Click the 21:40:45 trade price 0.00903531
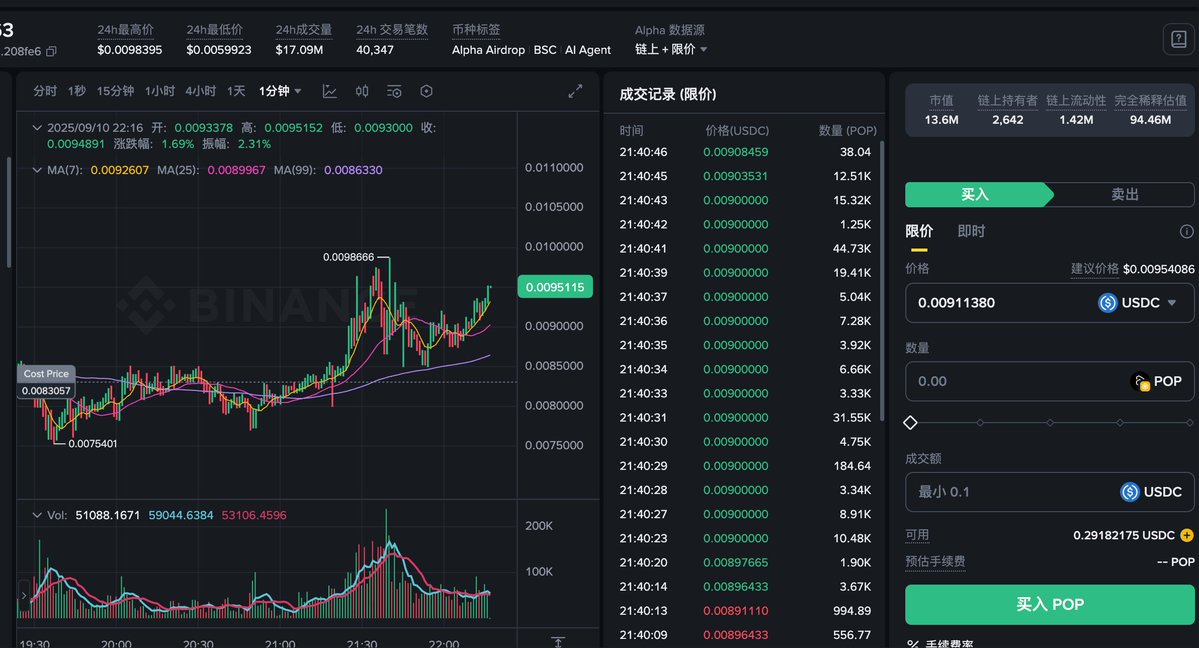The height and width of the screenshot is (648, 1199). 736,176
